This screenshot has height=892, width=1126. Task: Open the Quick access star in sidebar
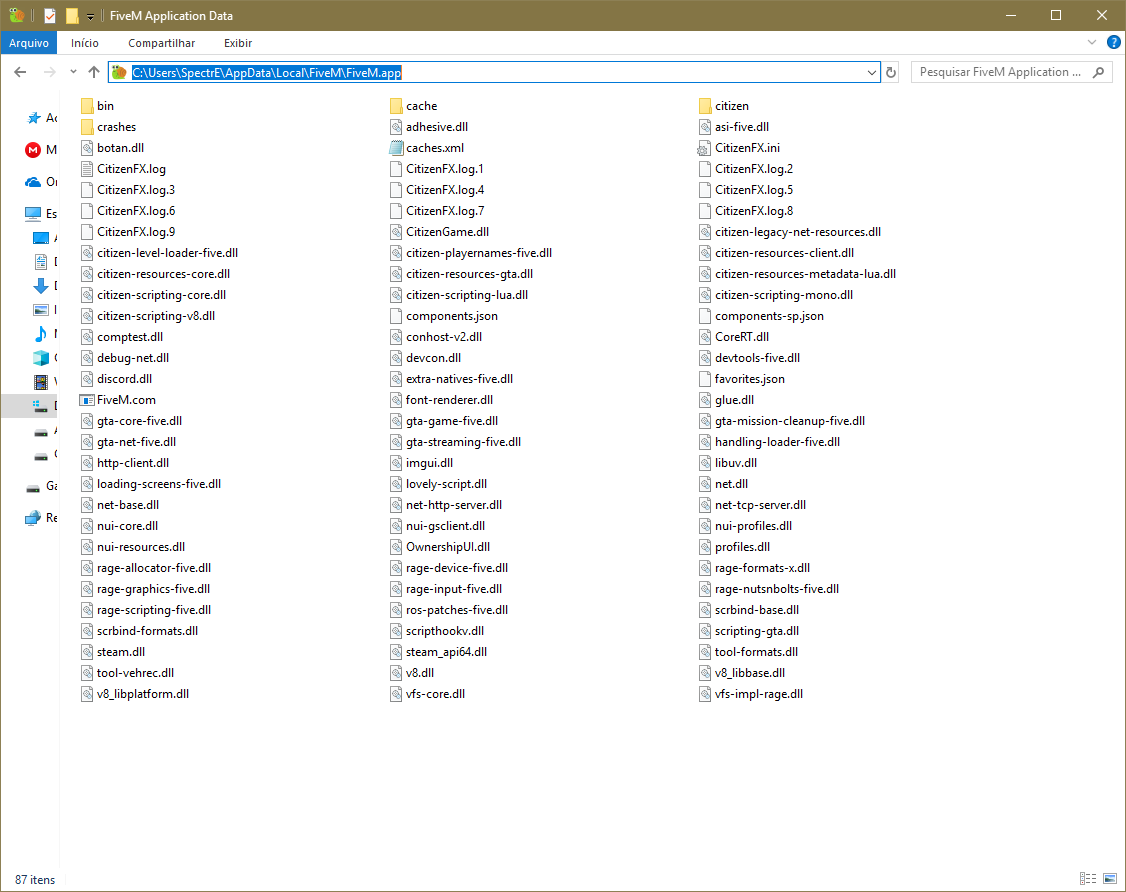pyautogui.click(x=34, y=118)
